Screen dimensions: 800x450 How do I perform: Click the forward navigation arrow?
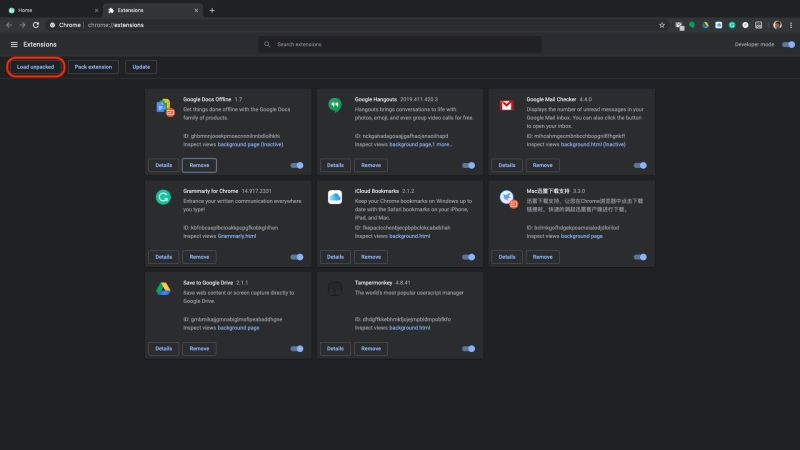click(22, 25)
